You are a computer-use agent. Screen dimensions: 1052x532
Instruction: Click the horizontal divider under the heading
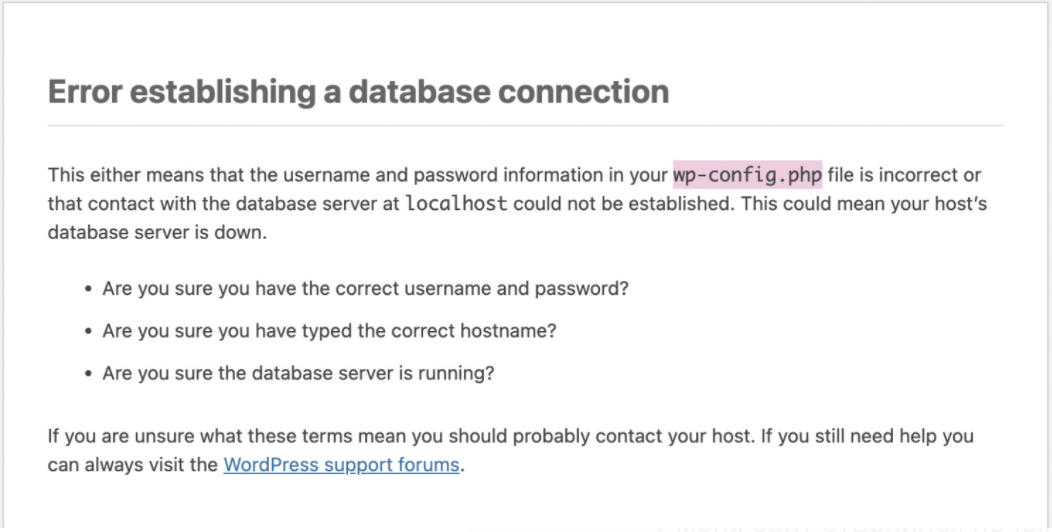(525, 126)
